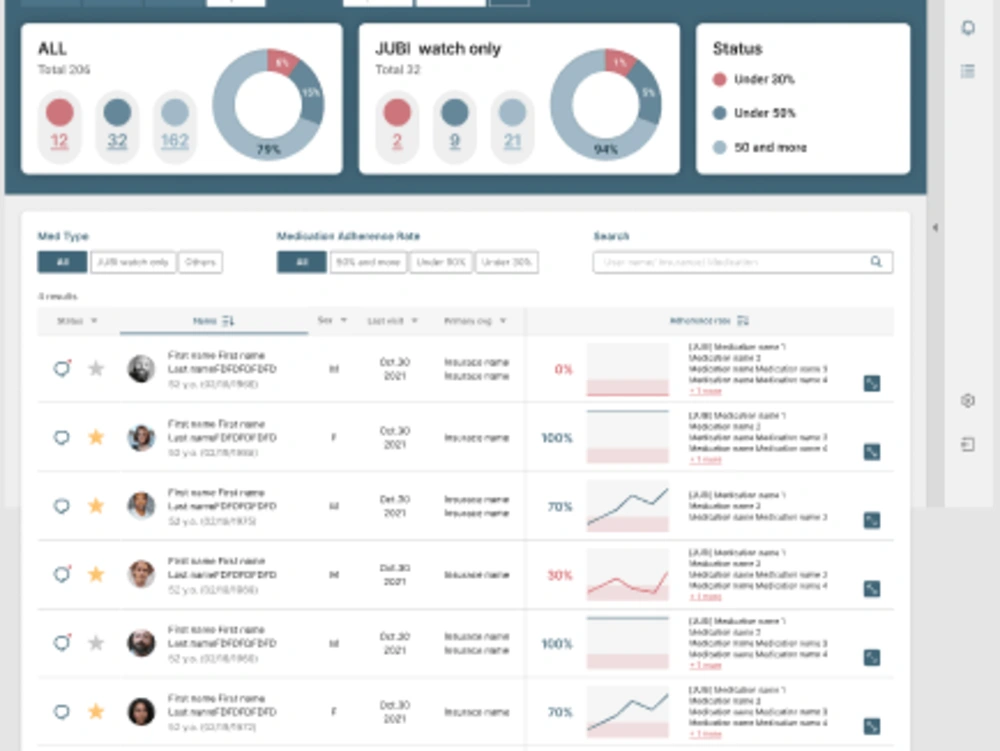This screenshot has height=751, width=1000.
Task: Star the gray-starred male 100% patient
Action: point(96,643)
